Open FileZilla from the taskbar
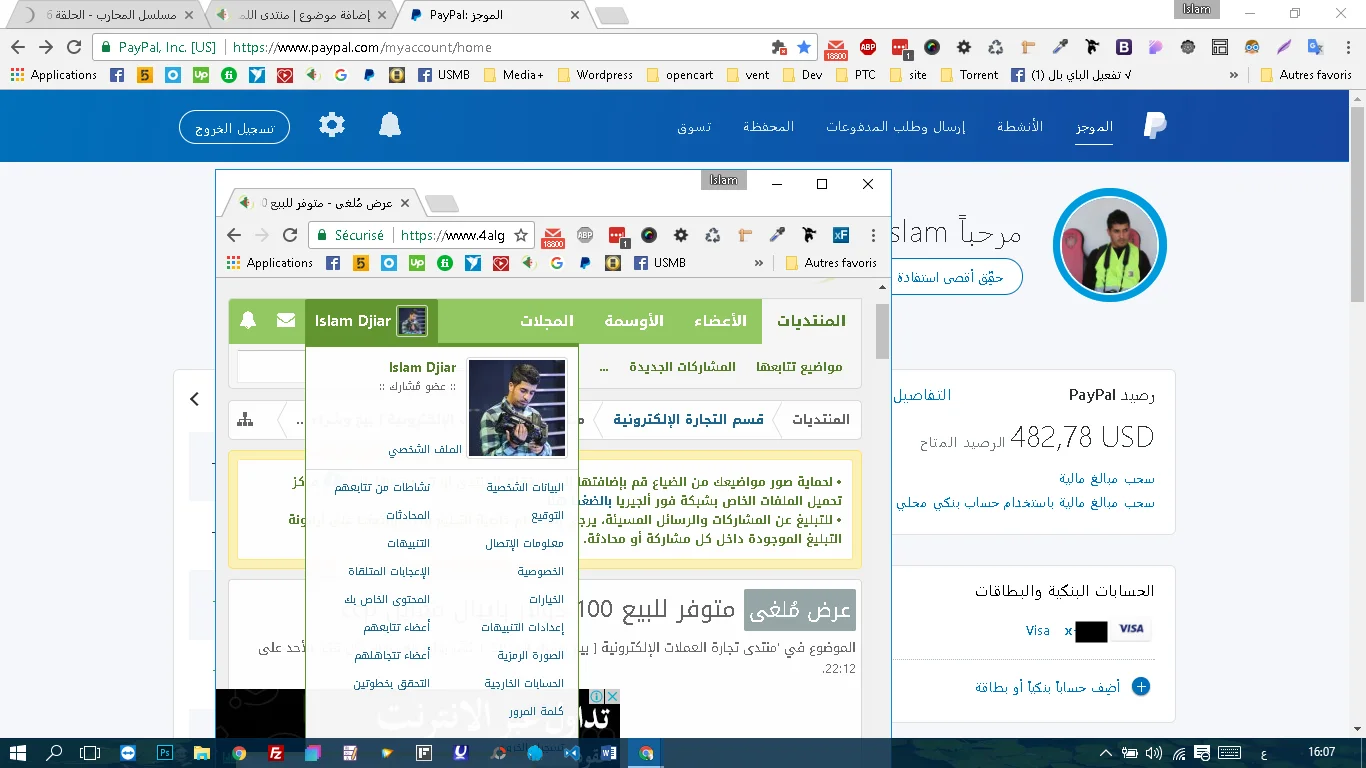 [275, 753]
